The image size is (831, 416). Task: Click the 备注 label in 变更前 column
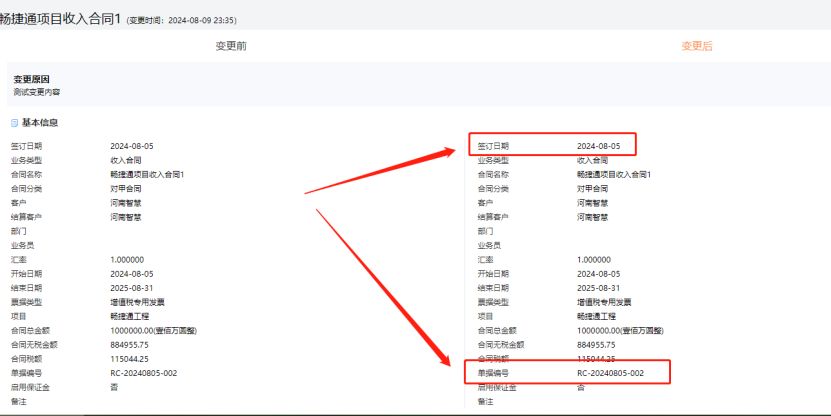(x=19, y=402)
